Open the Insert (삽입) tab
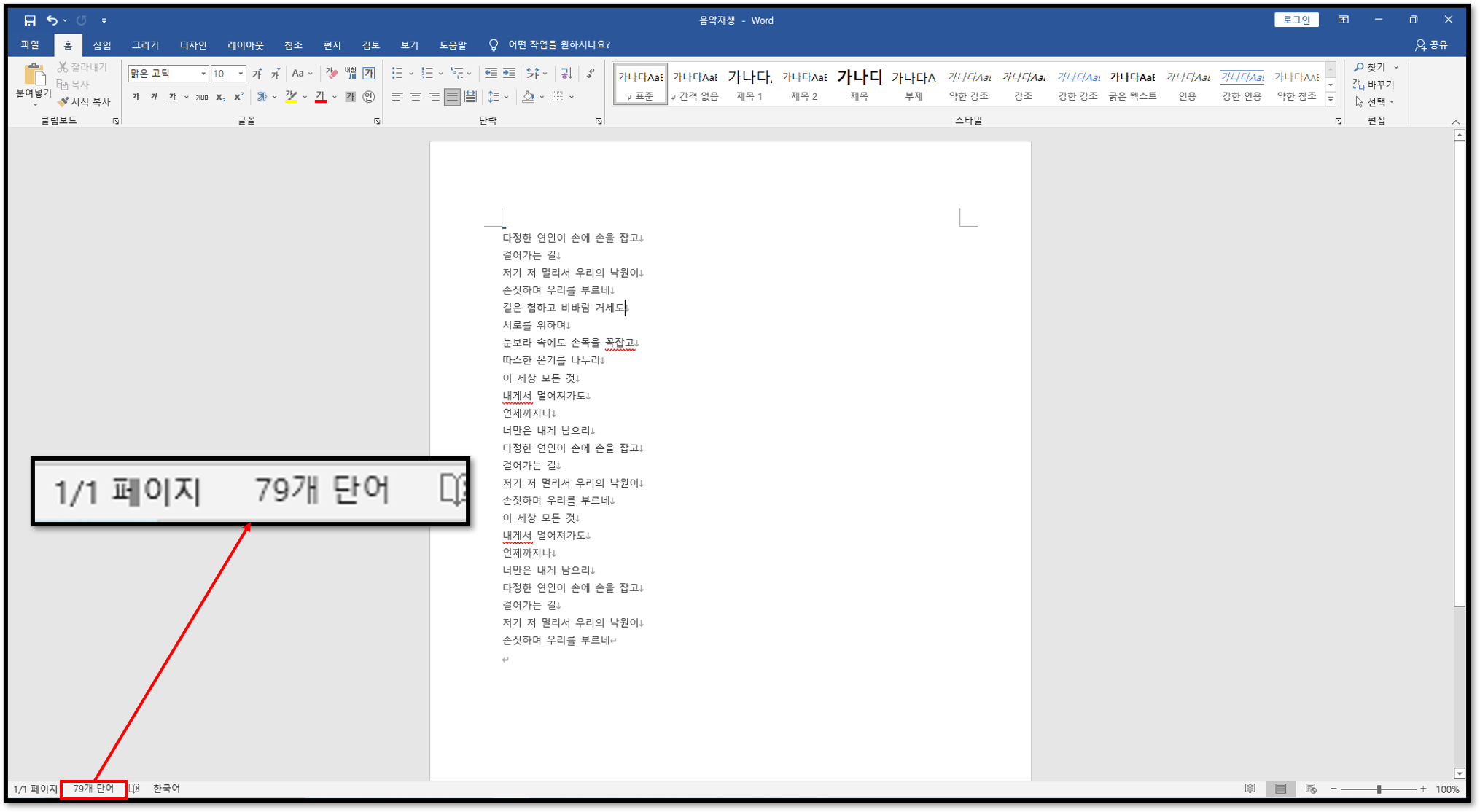This screenshot has width=1480, height=812. pyautogui.click(x=102, y=45)
